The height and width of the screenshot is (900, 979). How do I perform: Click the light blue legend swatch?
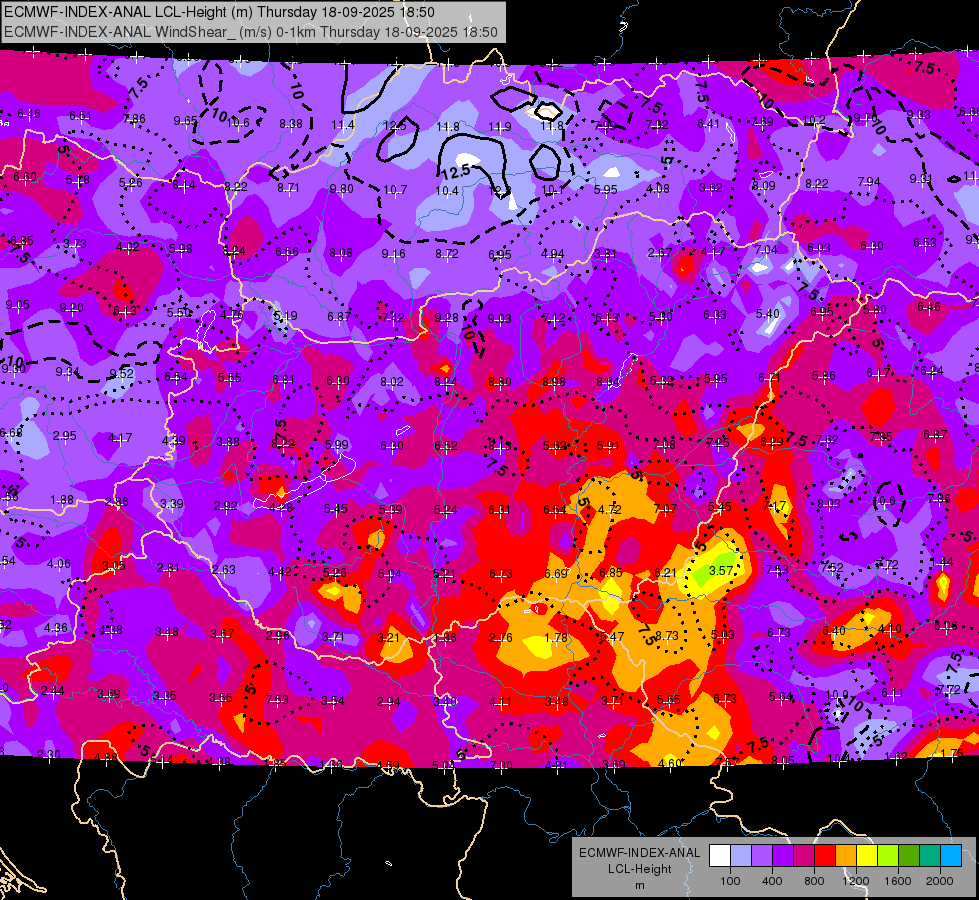coord(951,856)
